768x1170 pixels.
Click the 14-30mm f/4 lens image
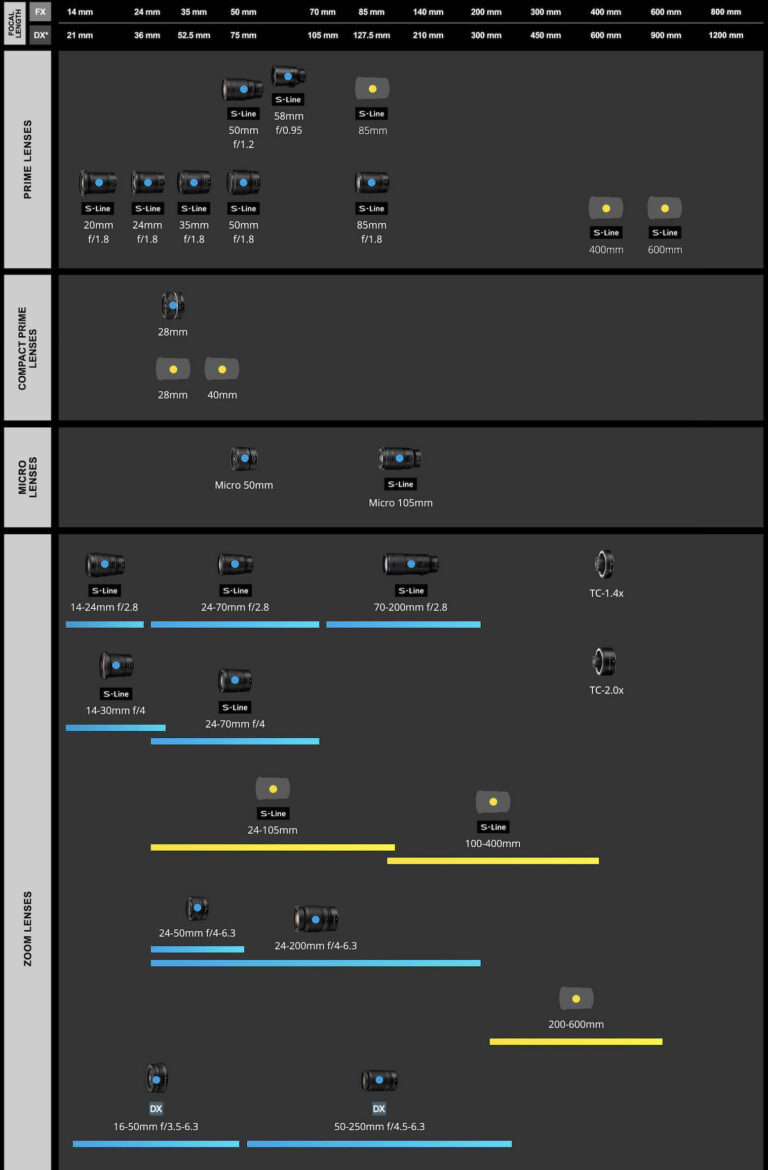click(x=116, y=665)
